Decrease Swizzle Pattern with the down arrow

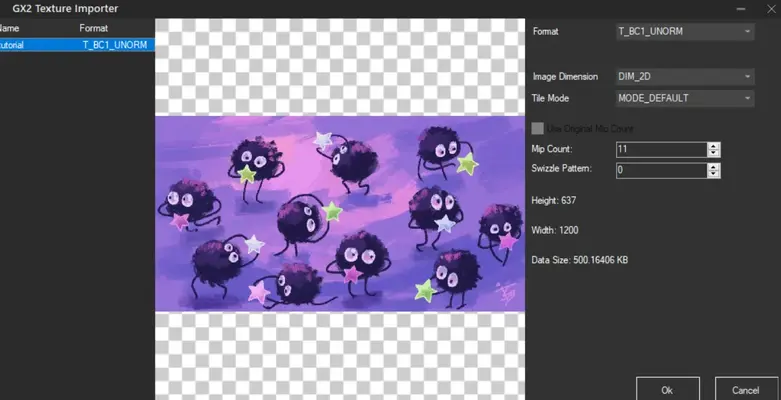tap(713, 174)
